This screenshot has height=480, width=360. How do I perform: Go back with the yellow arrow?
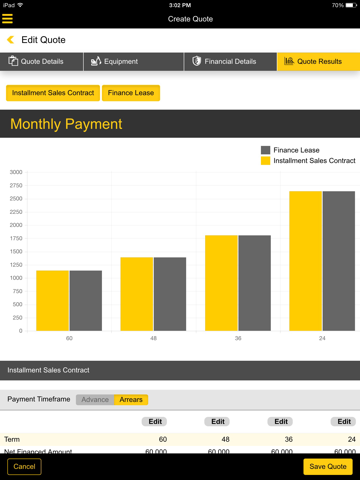[11, 40]
